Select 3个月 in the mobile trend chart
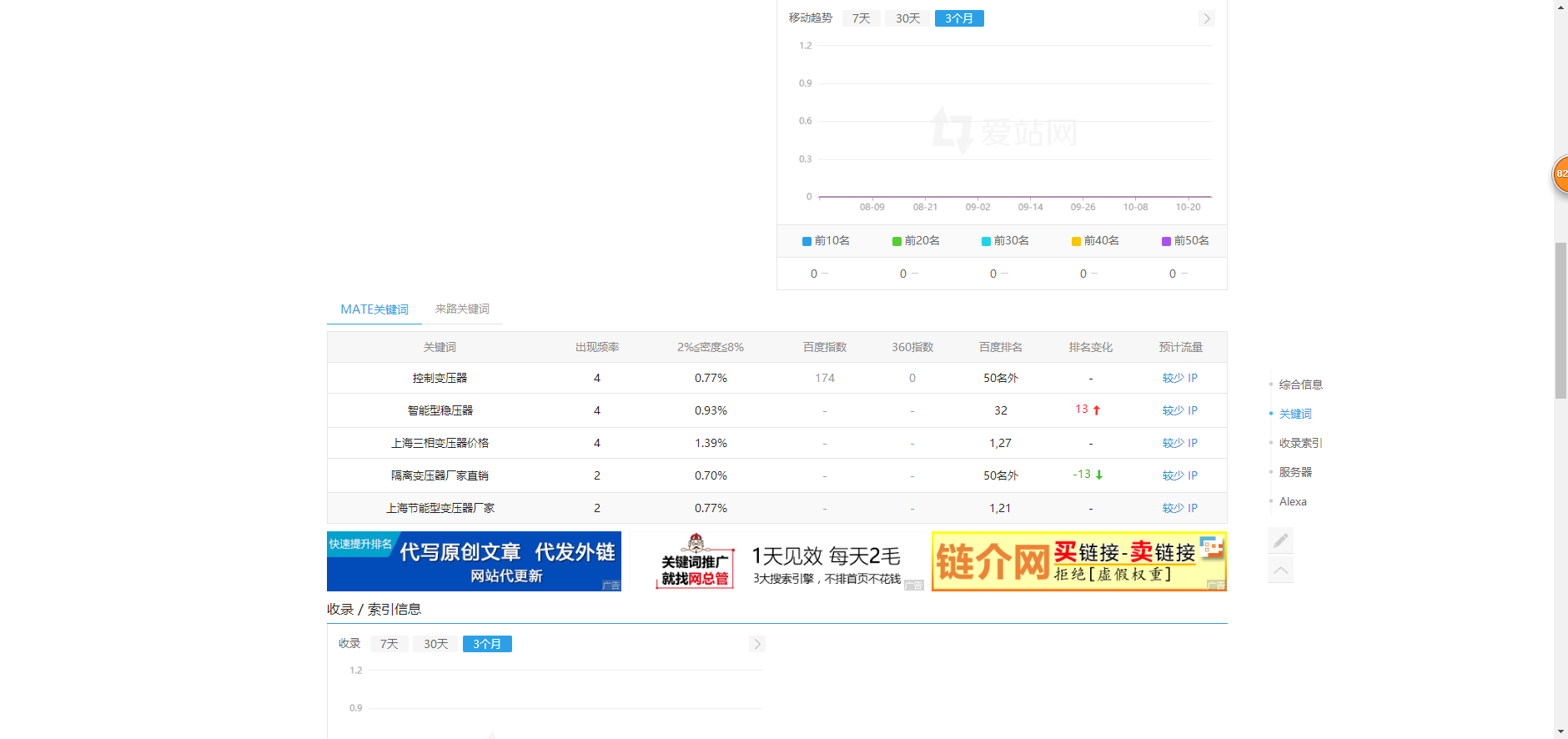The image size is (1568, 739). coord(959,18)
